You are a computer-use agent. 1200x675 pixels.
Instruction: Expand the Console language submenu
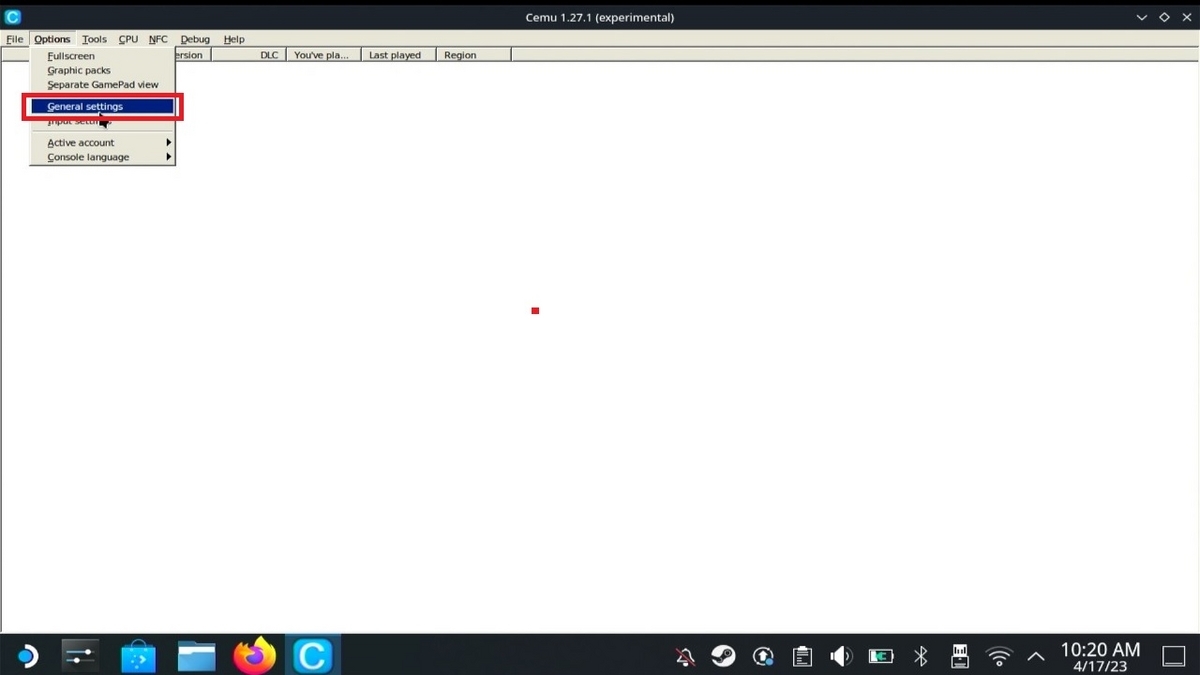[x=102, y=157]
